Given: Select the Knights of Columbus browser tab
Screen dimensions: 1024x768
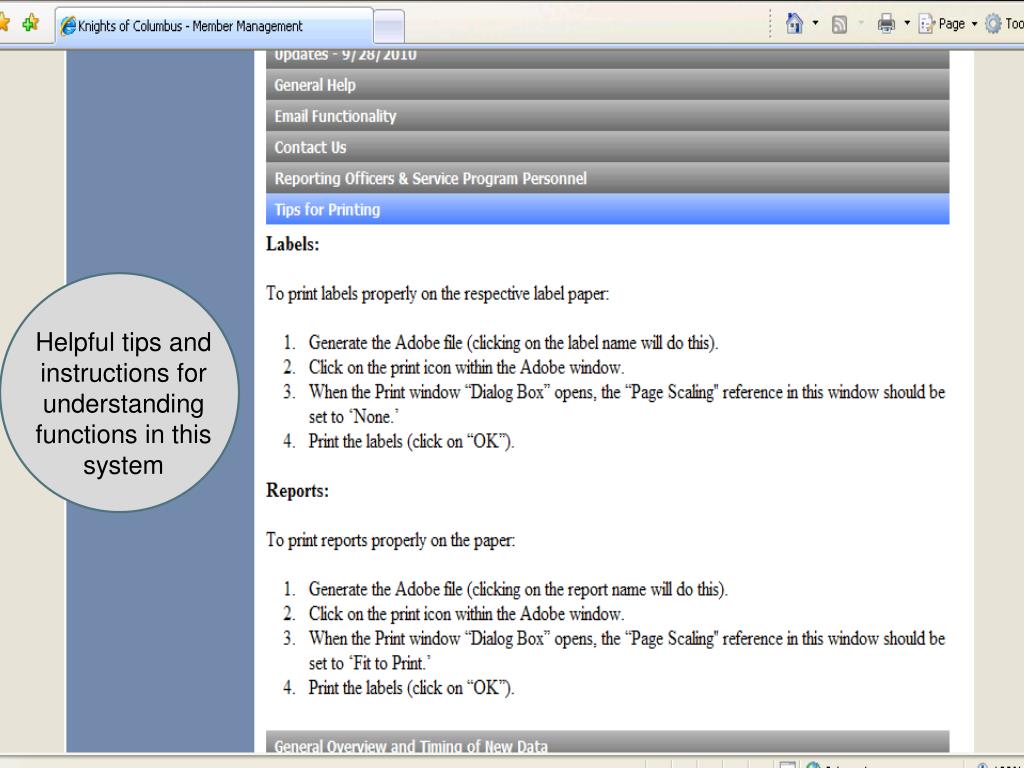Looking at the screenshot, I should [215, 26].
